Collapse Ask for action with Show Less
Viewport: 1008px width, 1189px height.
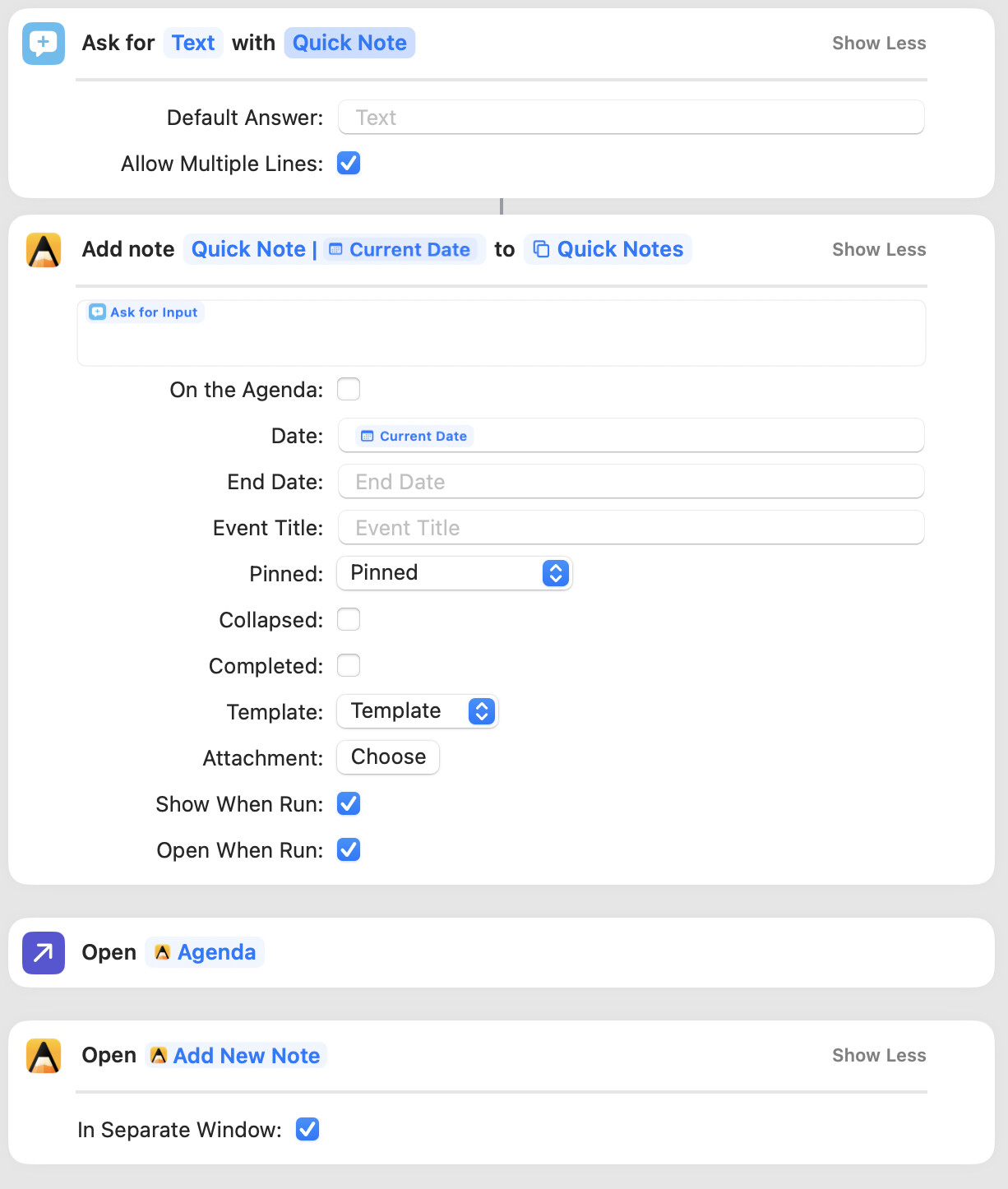[x=879, y=44]
